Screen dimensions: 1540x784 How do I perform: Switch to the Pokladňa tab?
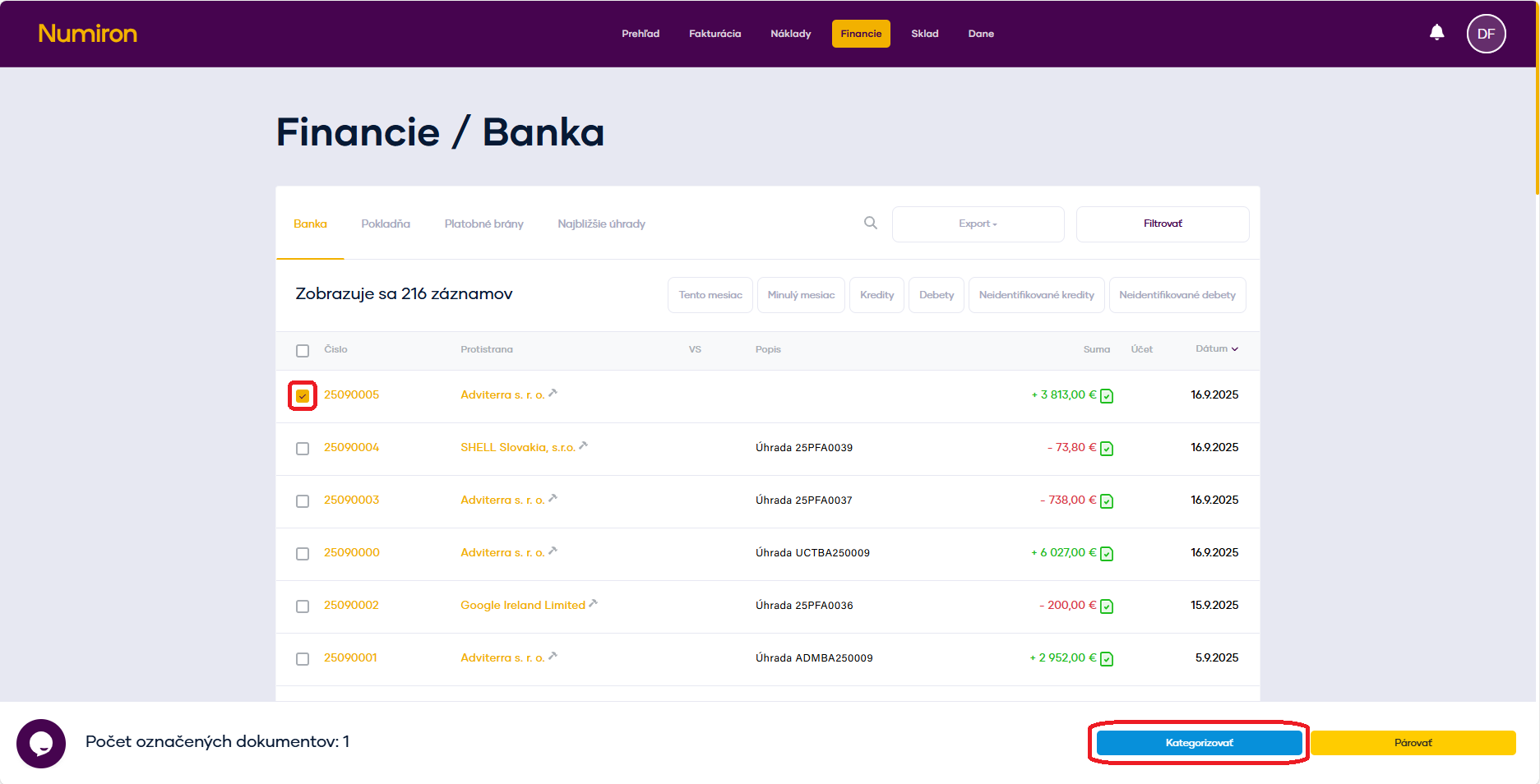click(x=386, y=224)
